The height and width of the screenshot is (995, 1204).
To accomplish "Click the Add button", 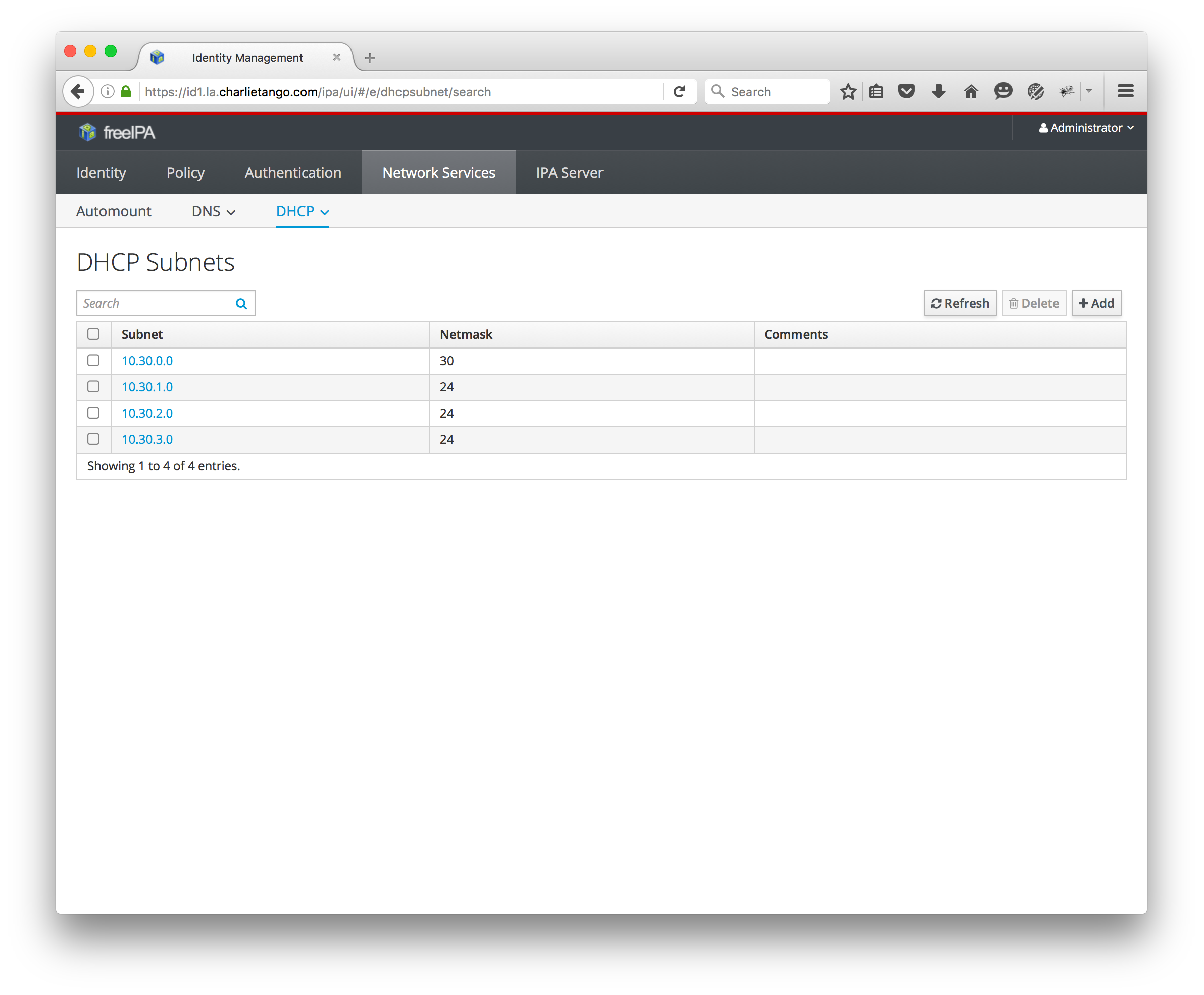I will [1096, 303].
